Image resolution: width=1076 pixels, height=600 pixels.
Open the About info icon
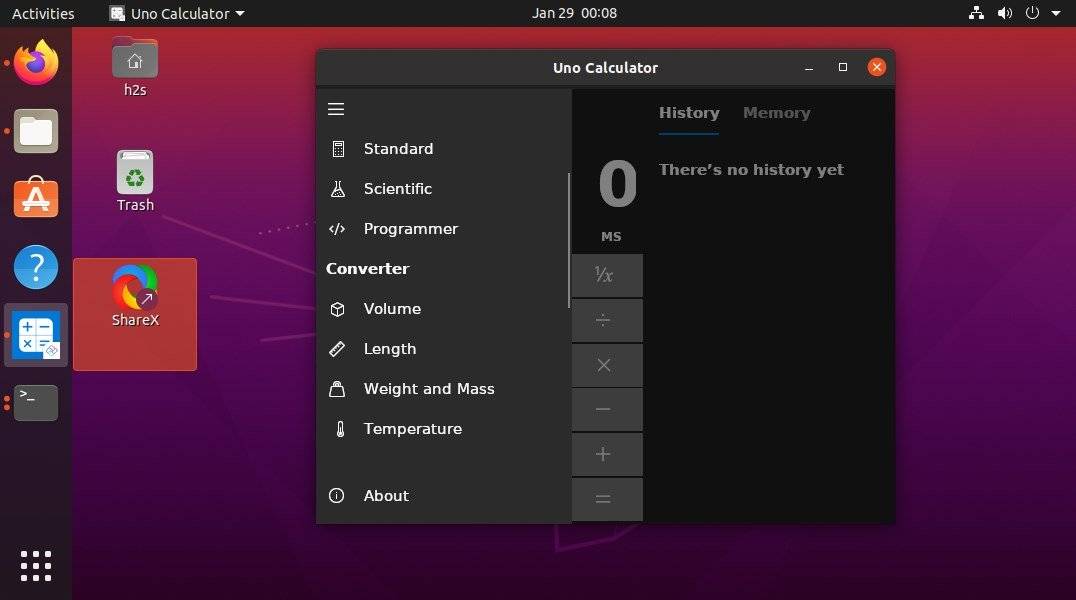click(337, 495)
